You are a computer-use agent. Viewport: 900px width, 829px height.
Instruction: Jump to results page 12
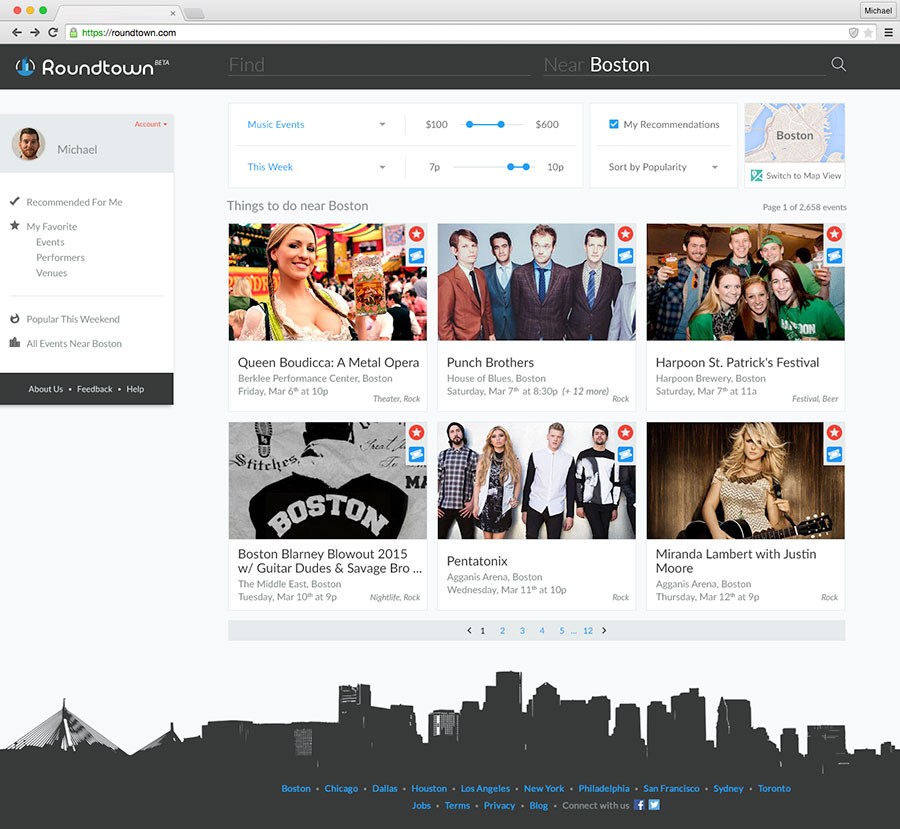click(588, 630)
